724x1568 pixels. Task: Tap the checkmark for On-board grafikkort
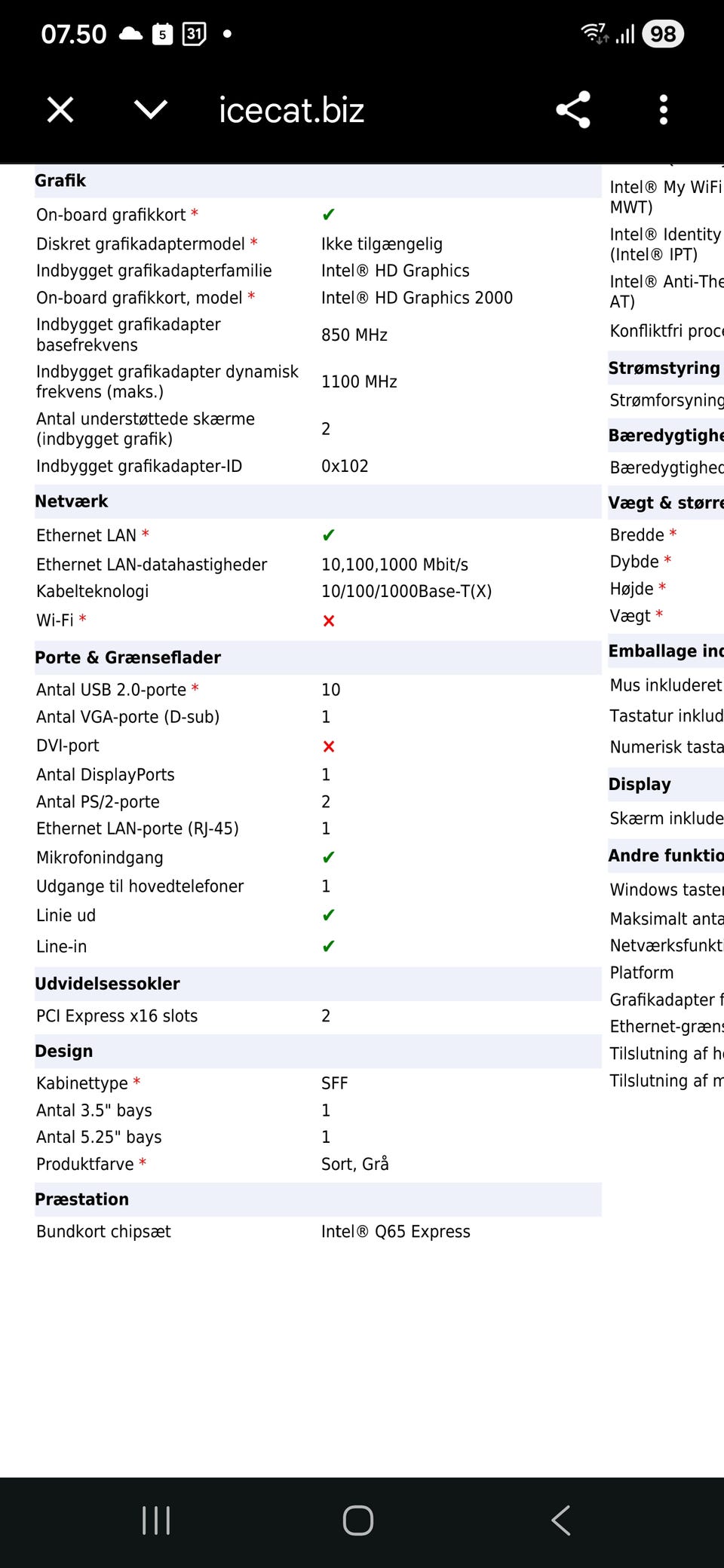328,214
